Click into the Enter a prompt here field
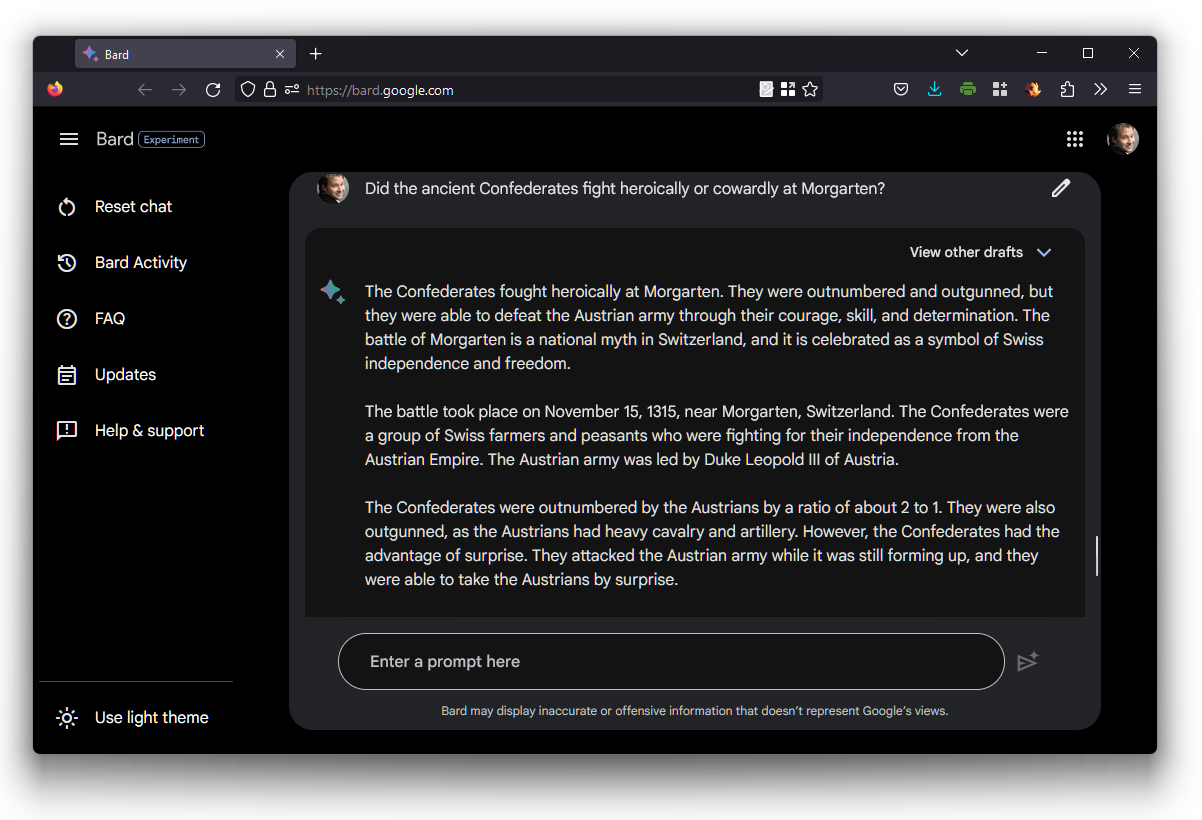This screenshot has height=820, width=1202. pos(671,661)
